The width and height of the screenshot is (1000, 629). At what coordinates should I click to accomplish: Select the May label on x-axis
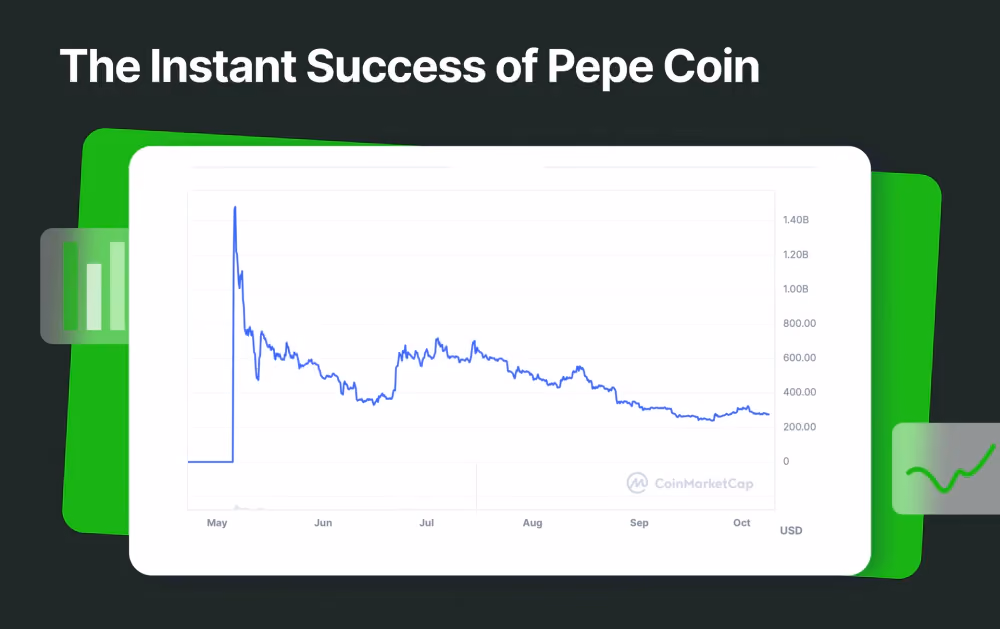217,522
